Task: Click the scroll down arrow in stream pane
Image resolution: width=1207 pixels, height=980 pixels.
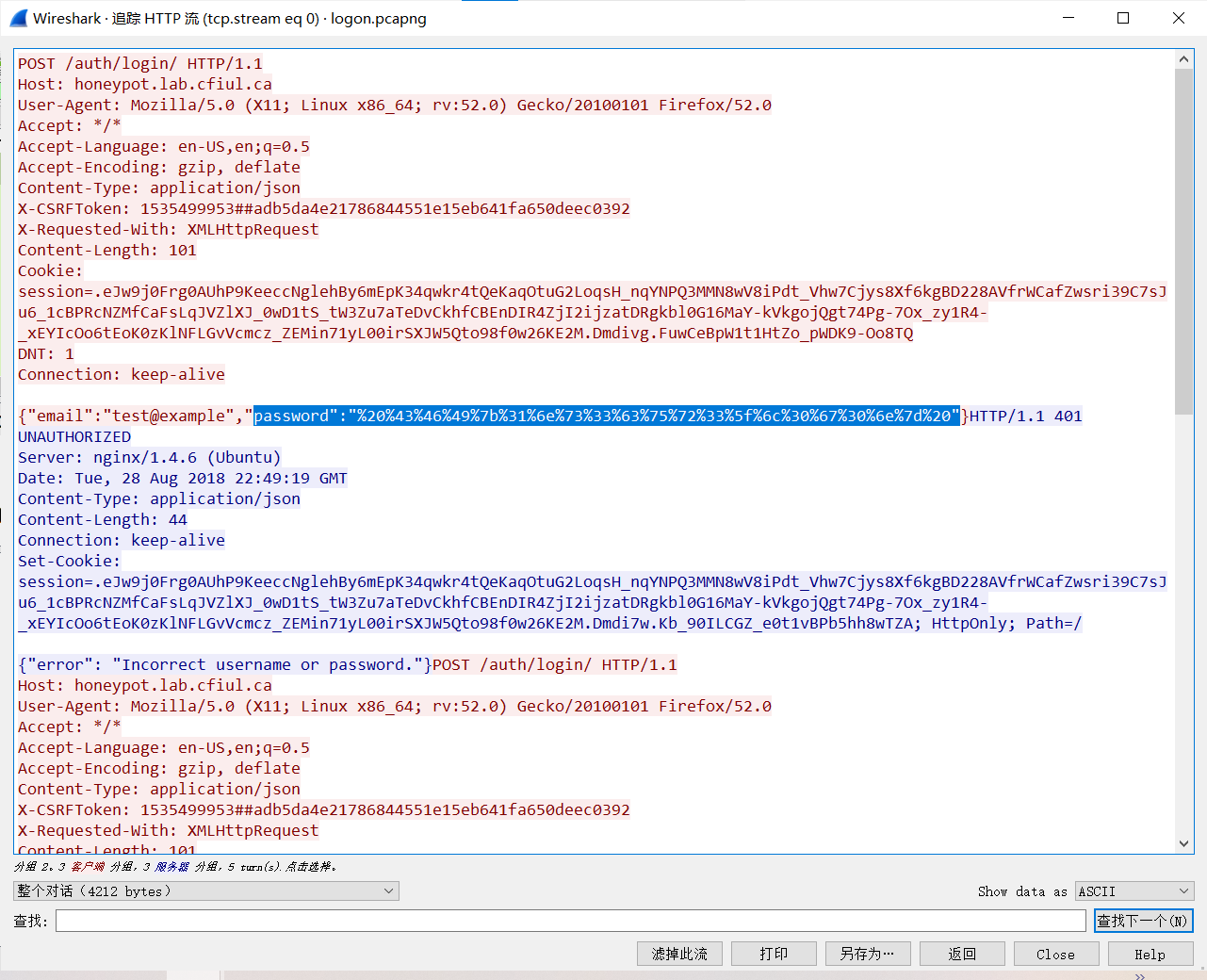Action: pyautogui.click(x=1184, y=844)
